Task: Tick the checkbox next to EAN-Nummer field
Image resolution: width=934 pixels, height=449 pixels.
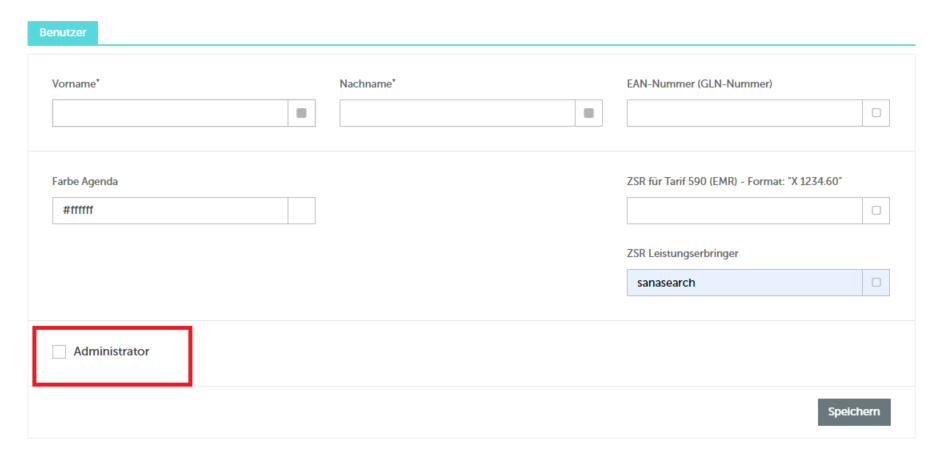Action: pos(876,113)
